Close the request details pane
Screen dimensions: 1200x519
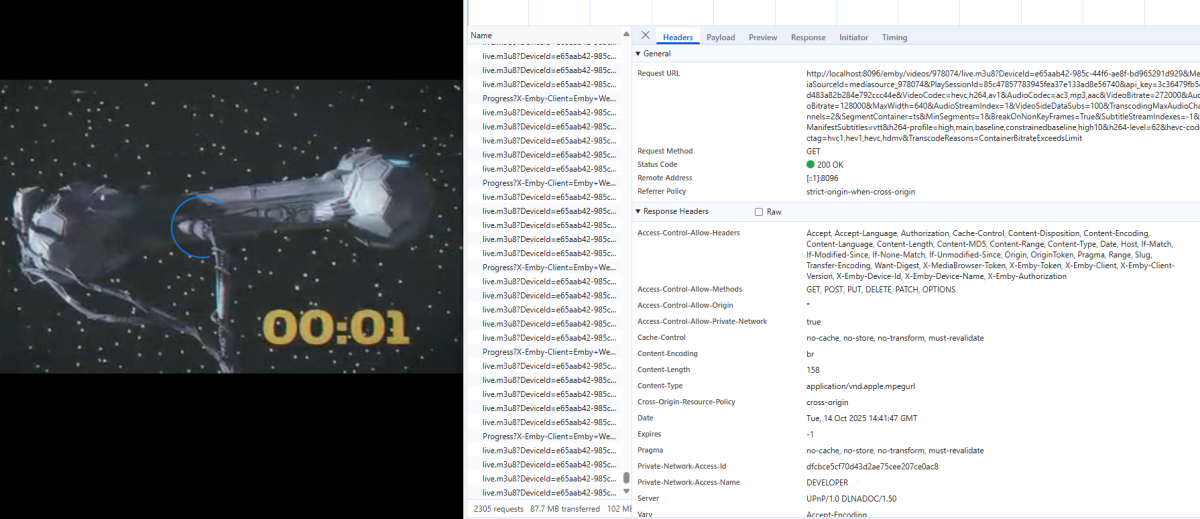[645, 36]
